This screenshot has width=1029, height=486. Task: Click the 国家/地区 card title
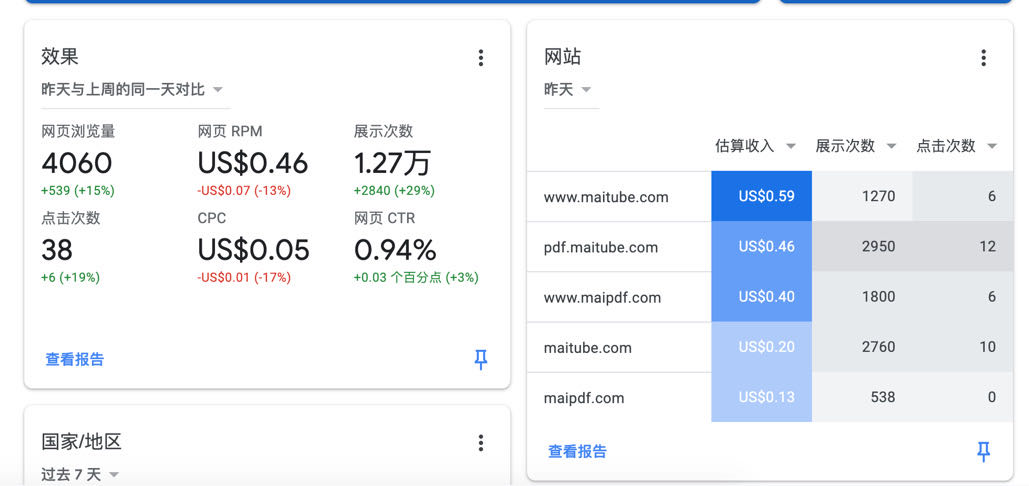pos(81,441)
